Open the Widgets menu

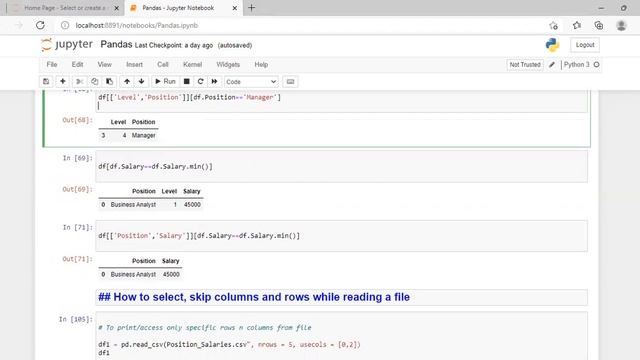pyautogui.click(x=228, y=64)
